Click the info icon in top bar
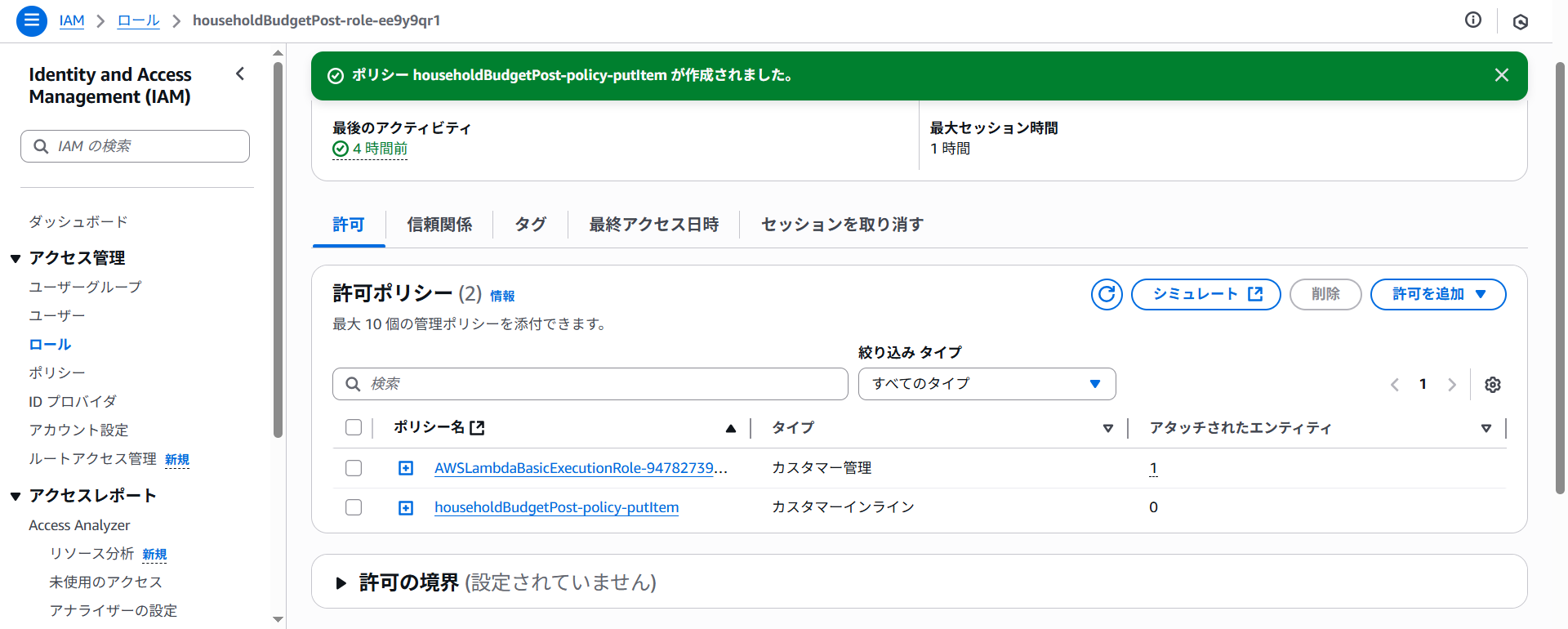The image size is (1568, 629). click(x=1472, y=20)
